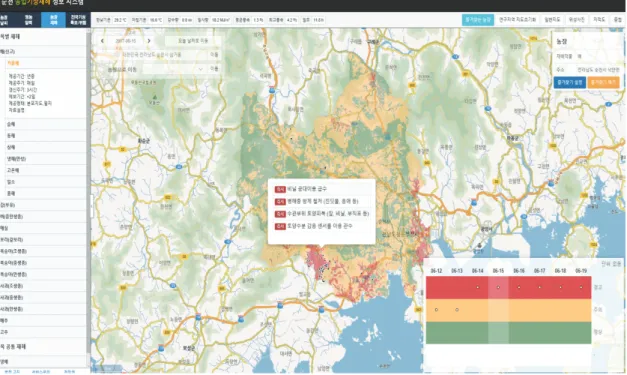Expand the 사과(만생종) crop row
Image resolution: width=627 pixels, height=375 pixels.
click(43, 309)
